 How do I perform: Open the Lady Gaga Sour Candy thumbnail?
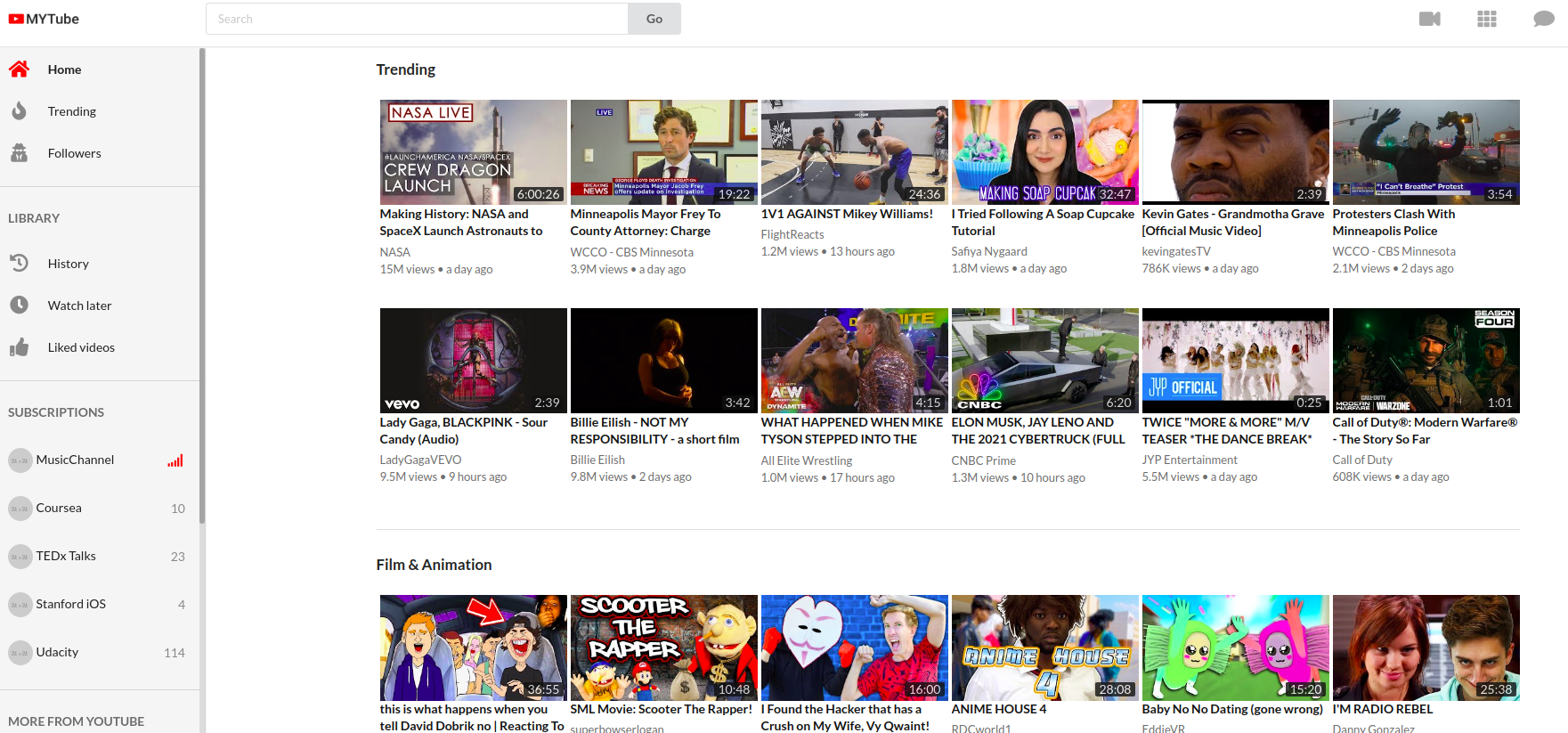coord(474,361)
